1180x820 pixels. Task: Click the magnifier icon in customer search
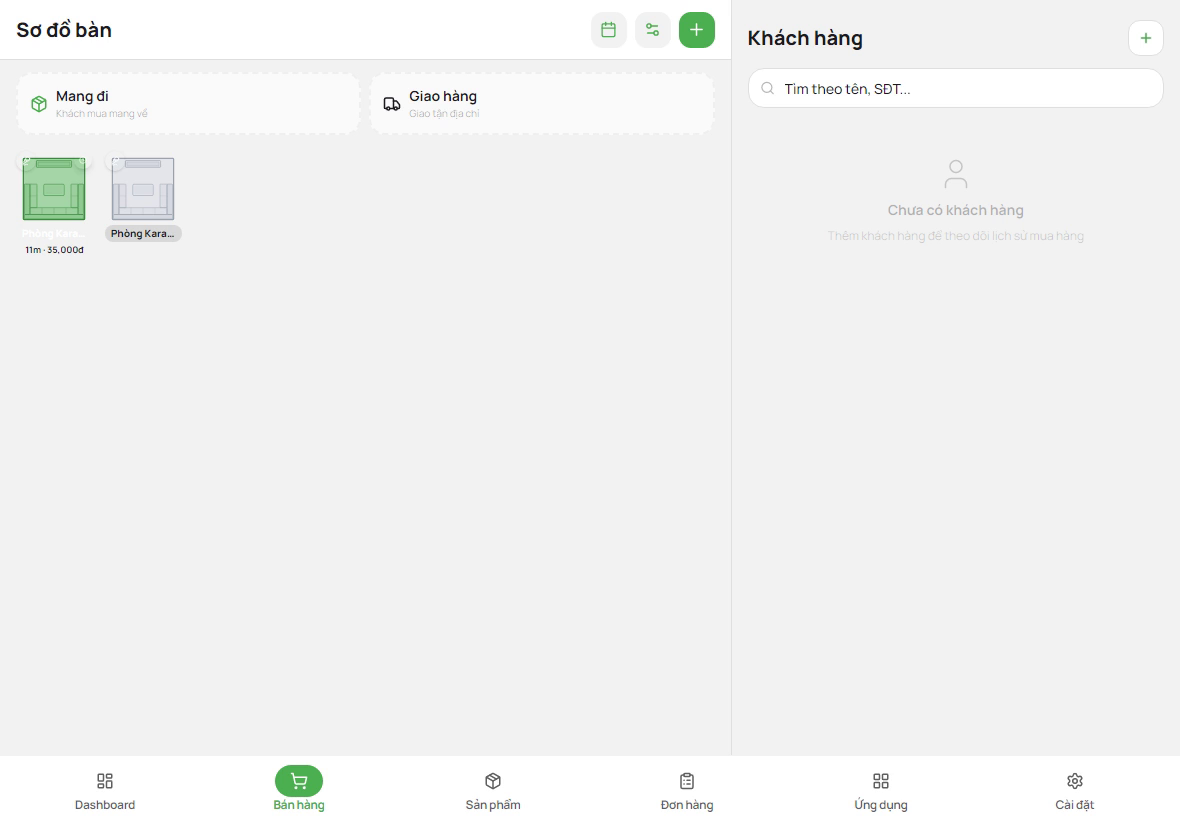[x=768, y=88]
